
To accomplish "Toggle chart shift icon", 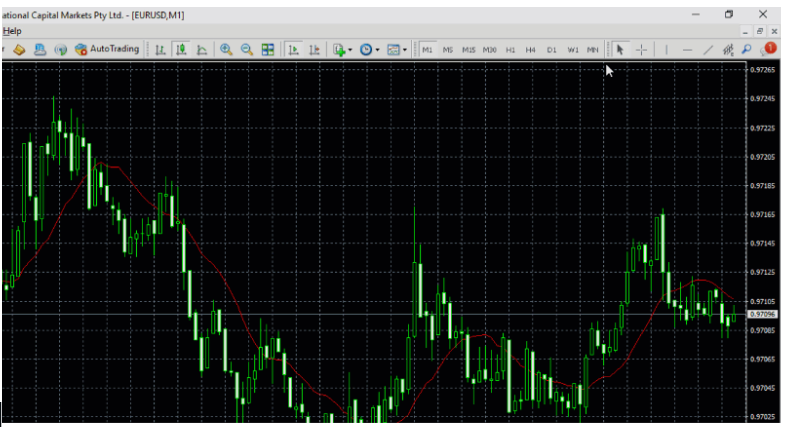I will [x=314, y=49].
